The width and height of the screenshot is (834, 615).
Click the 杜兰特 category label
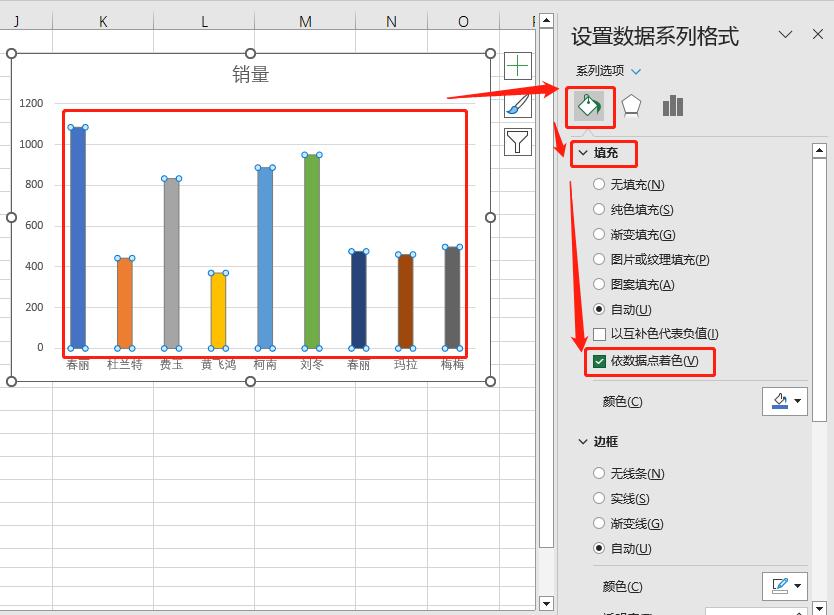124,364
